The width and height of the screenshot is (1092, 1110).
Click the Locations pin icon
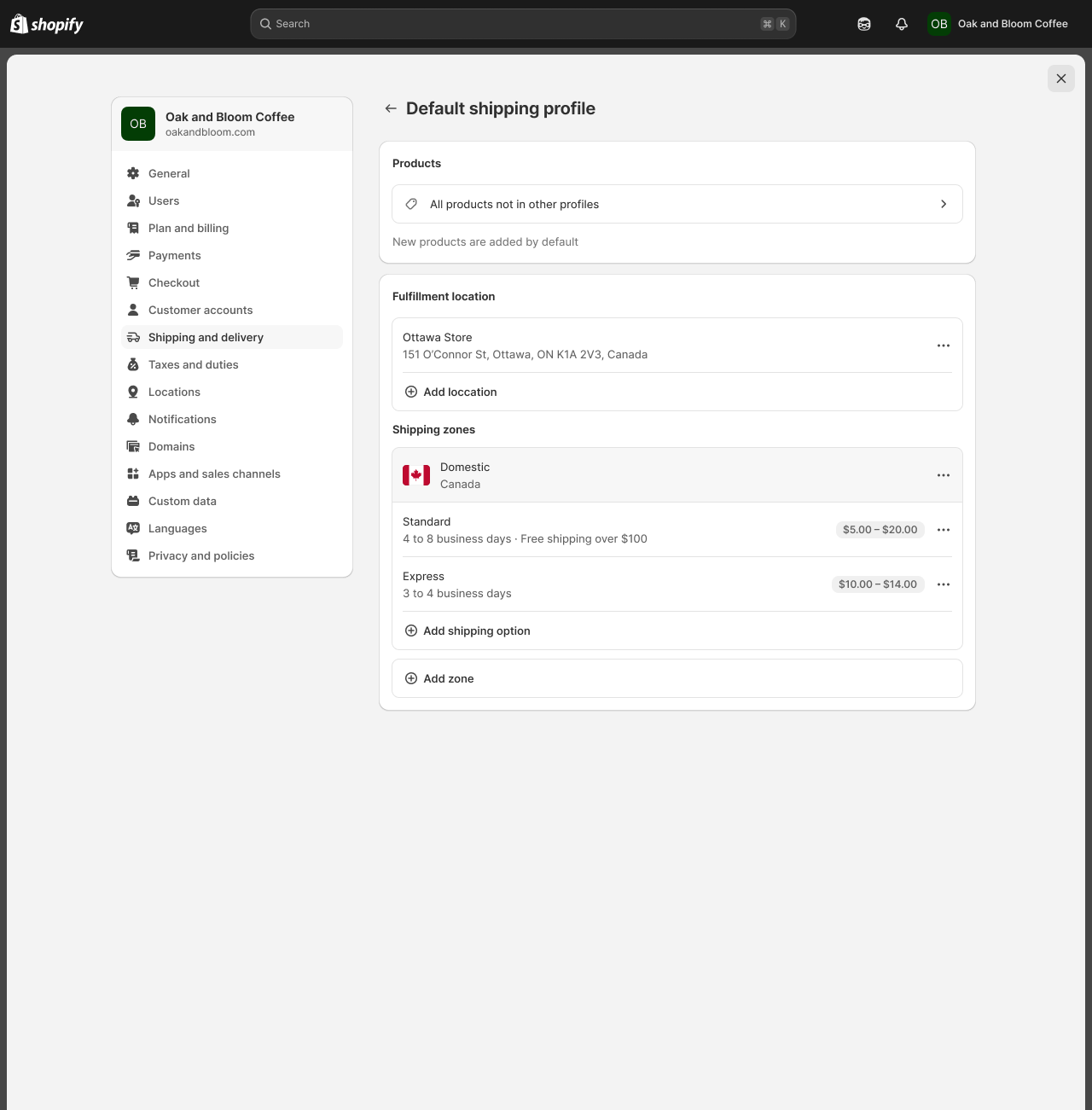click(133, 392)
